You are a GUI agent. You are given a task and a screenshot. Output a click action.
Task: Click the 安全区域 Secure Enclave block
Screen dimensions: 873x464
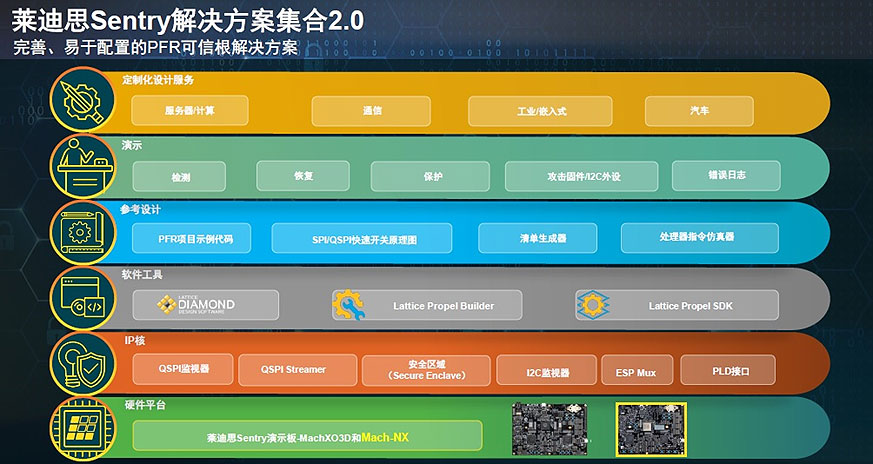coord(425,370)
